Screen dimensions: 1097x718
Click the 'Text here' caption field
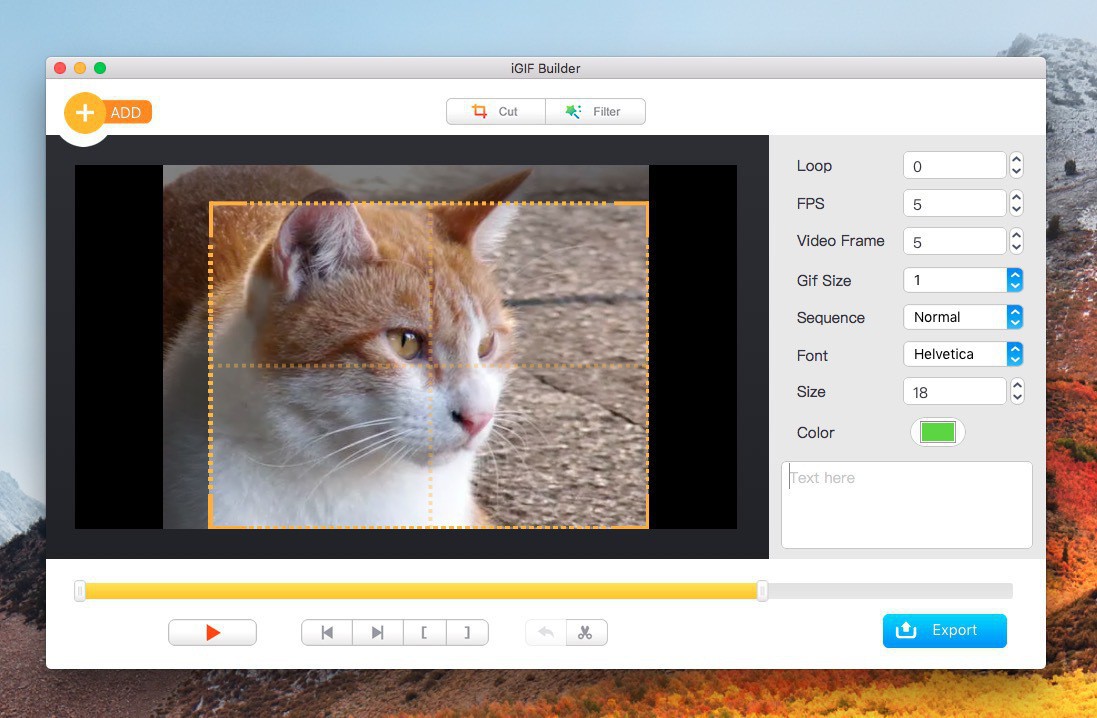click(906, 504)
